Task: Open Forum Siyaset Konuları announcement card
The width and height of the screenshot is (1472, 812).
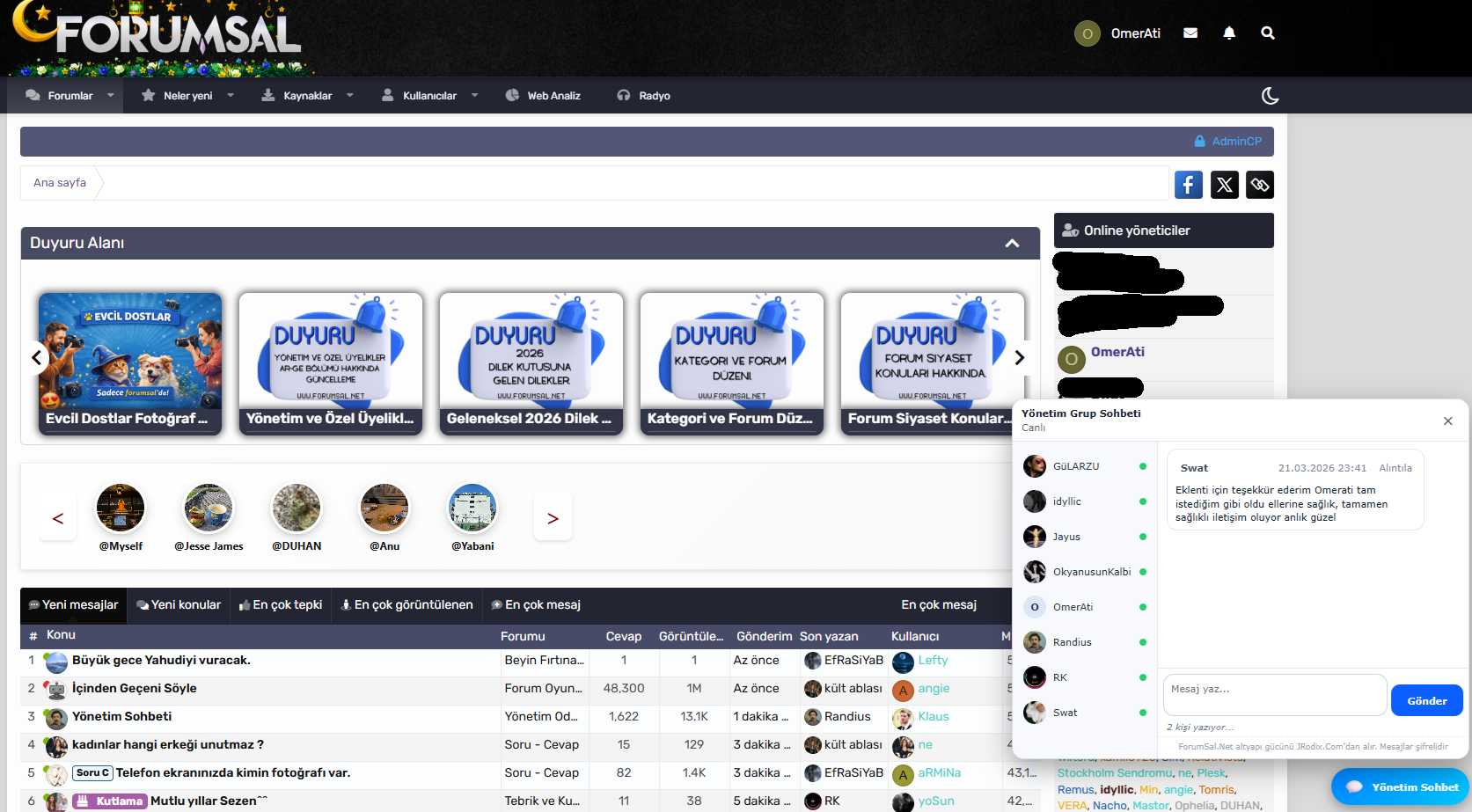Action: point(933,364)
